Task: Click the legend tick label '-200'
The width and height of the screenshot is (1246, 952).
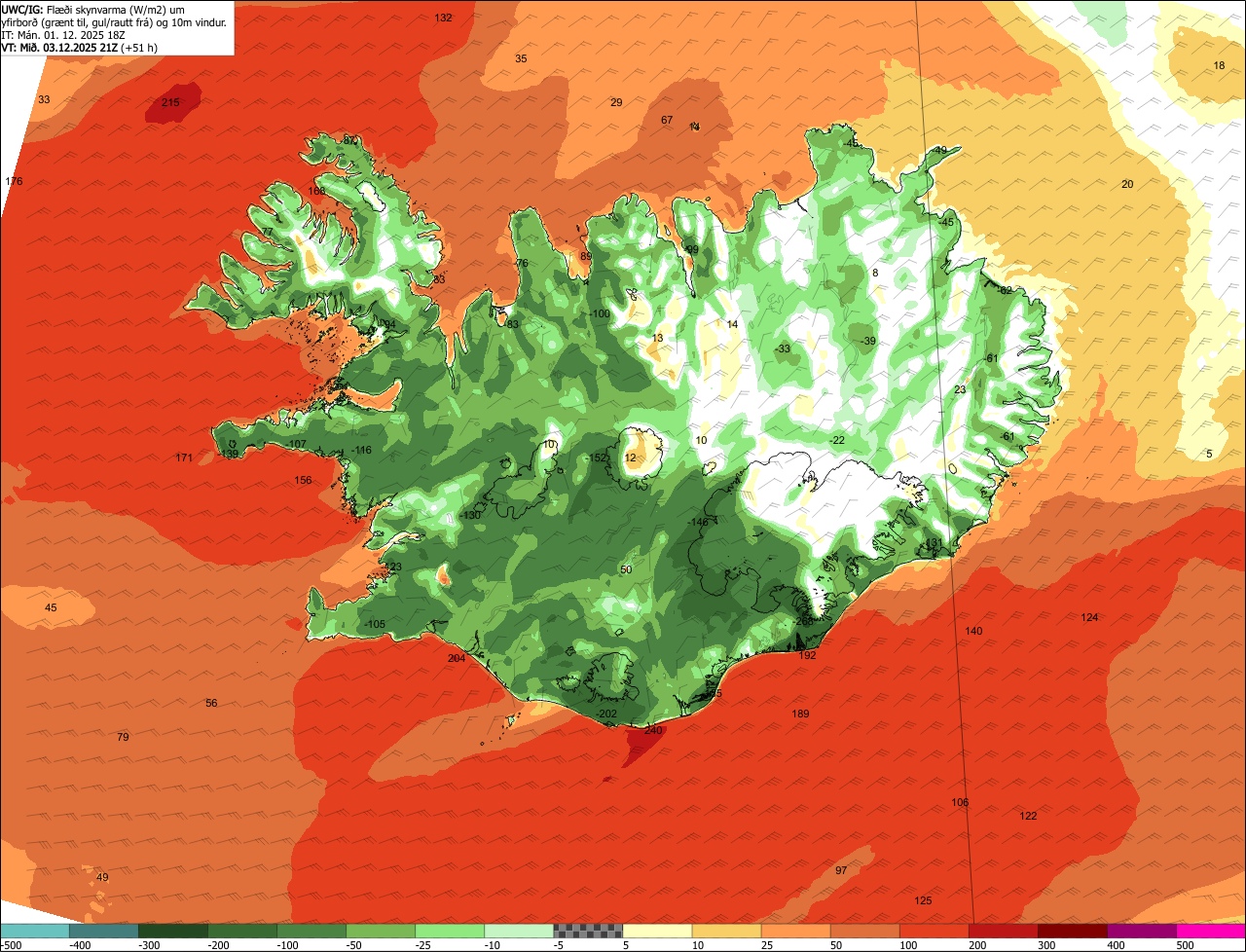Action: click(219, 945)
